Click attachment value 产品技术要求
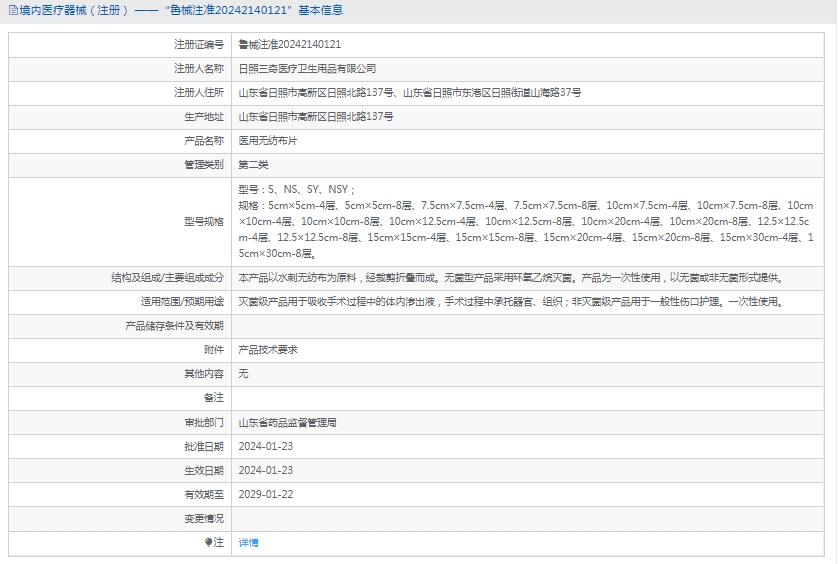The height and width of the screenshot is (564, 838). tap(267, 350)
